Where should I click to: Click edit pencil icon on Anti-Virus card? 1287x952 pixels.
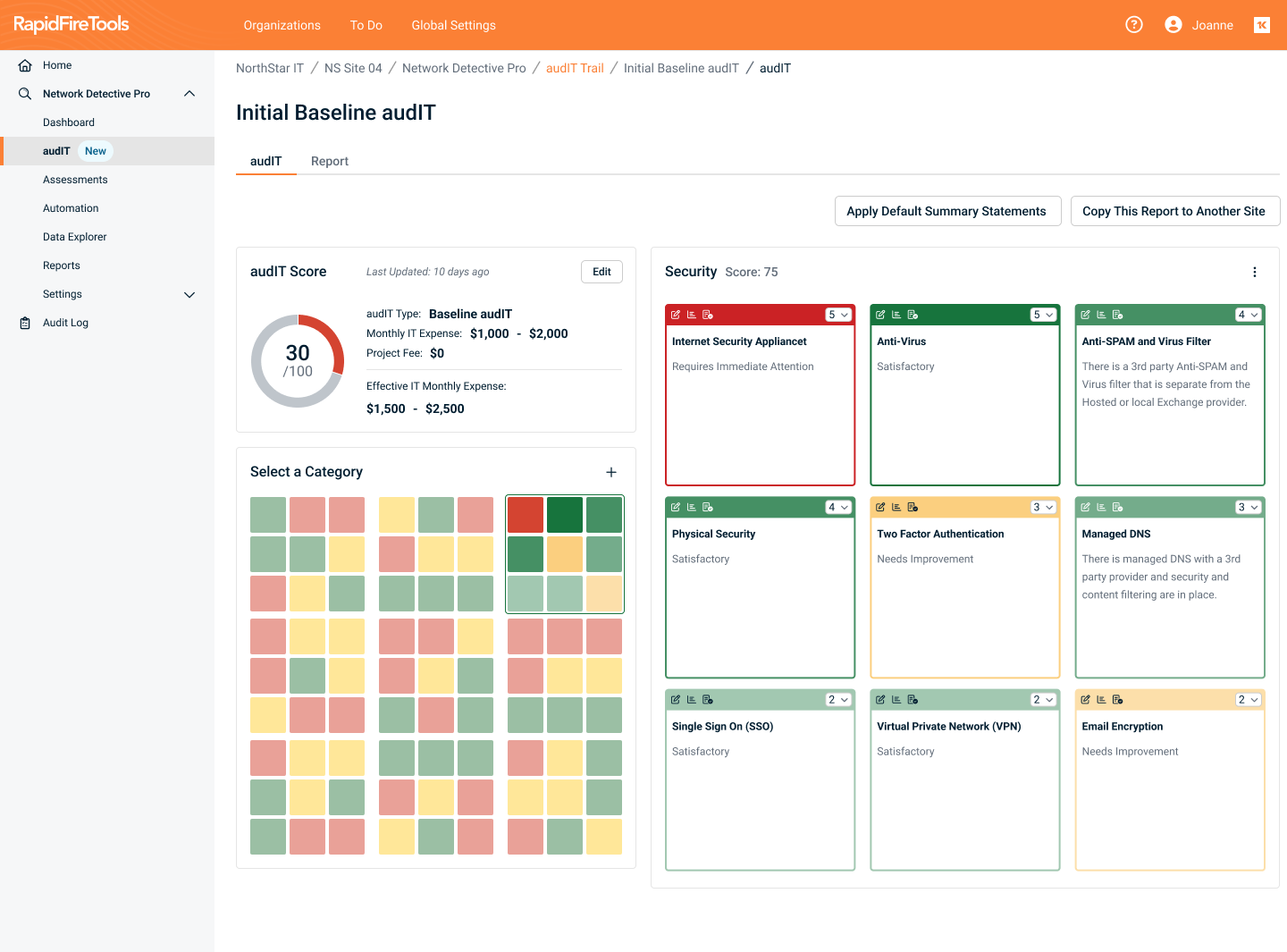[x=880, y=315]
